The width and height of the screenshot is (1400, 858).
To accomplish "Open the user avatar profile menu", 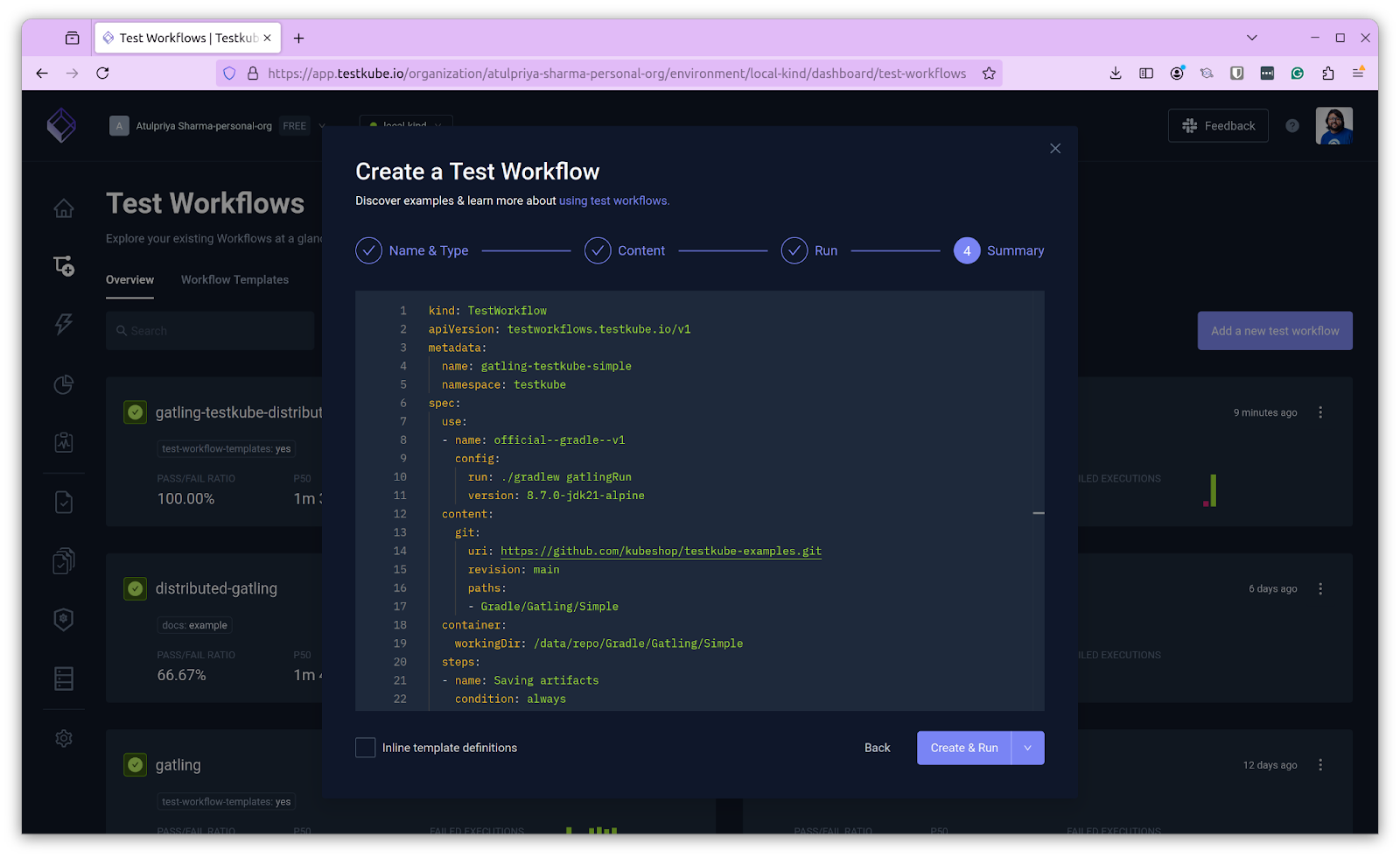I will click(1333, 126).
